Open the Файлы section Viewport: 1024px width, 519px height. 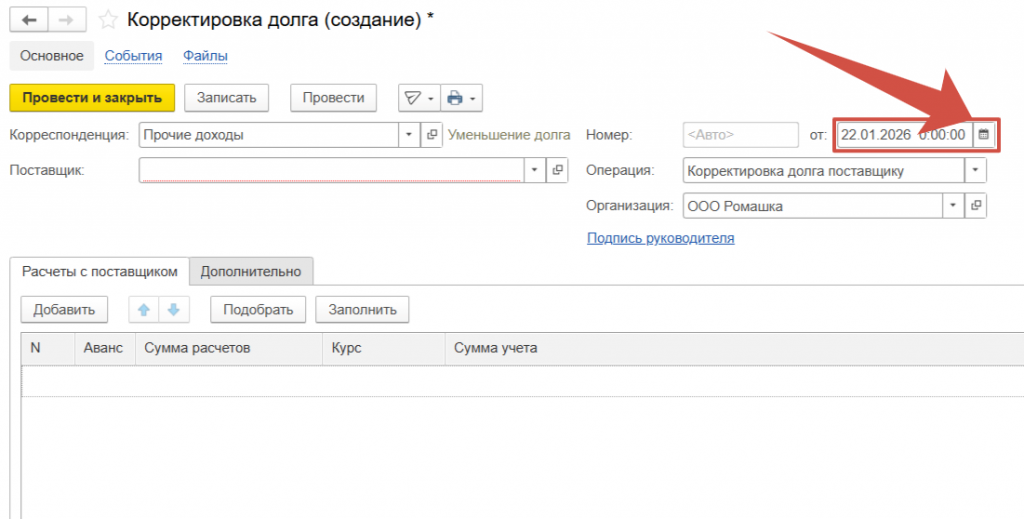pos(205,56)
